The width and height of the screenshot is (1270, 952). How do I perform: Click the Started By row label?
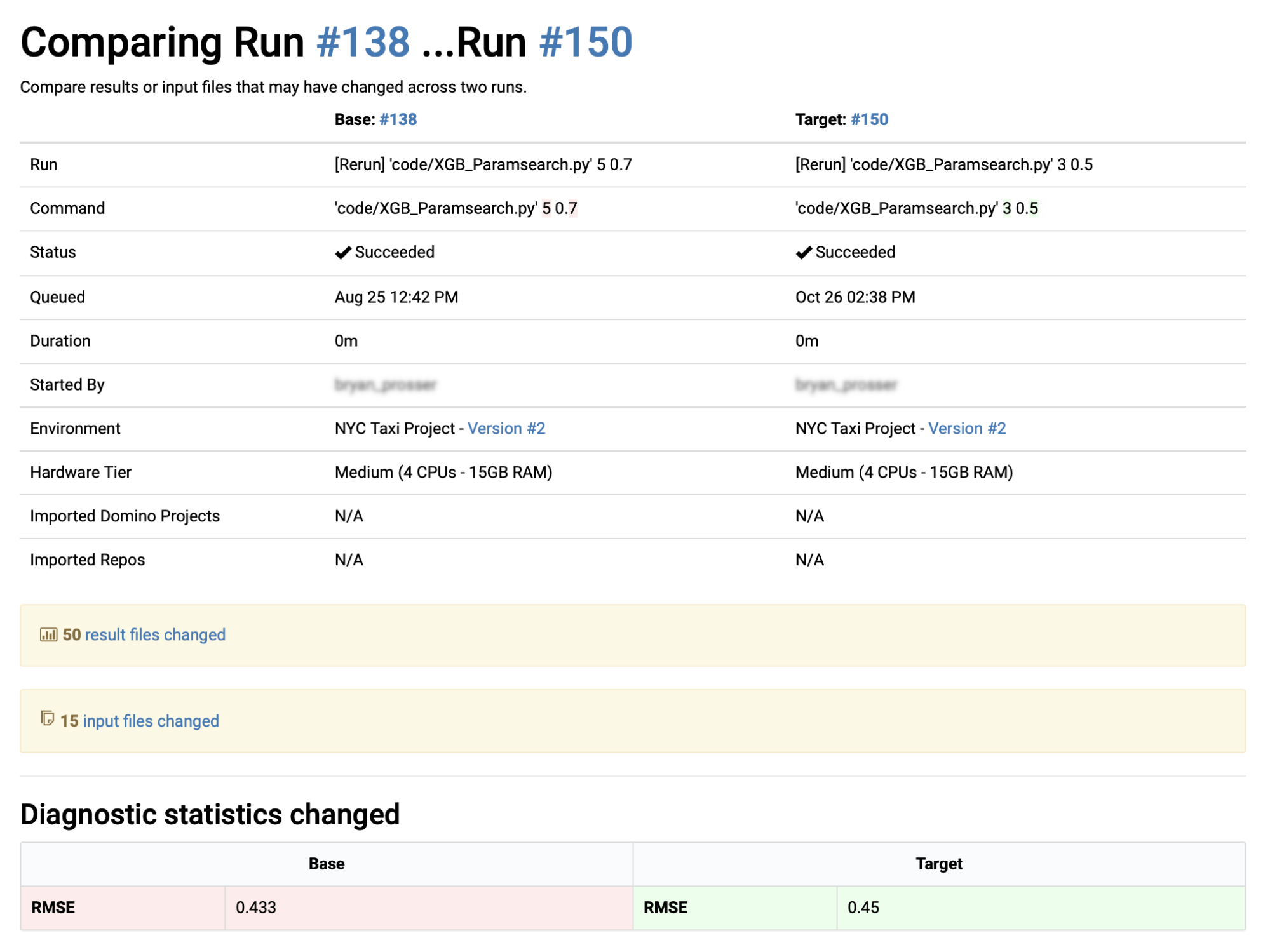67,385
